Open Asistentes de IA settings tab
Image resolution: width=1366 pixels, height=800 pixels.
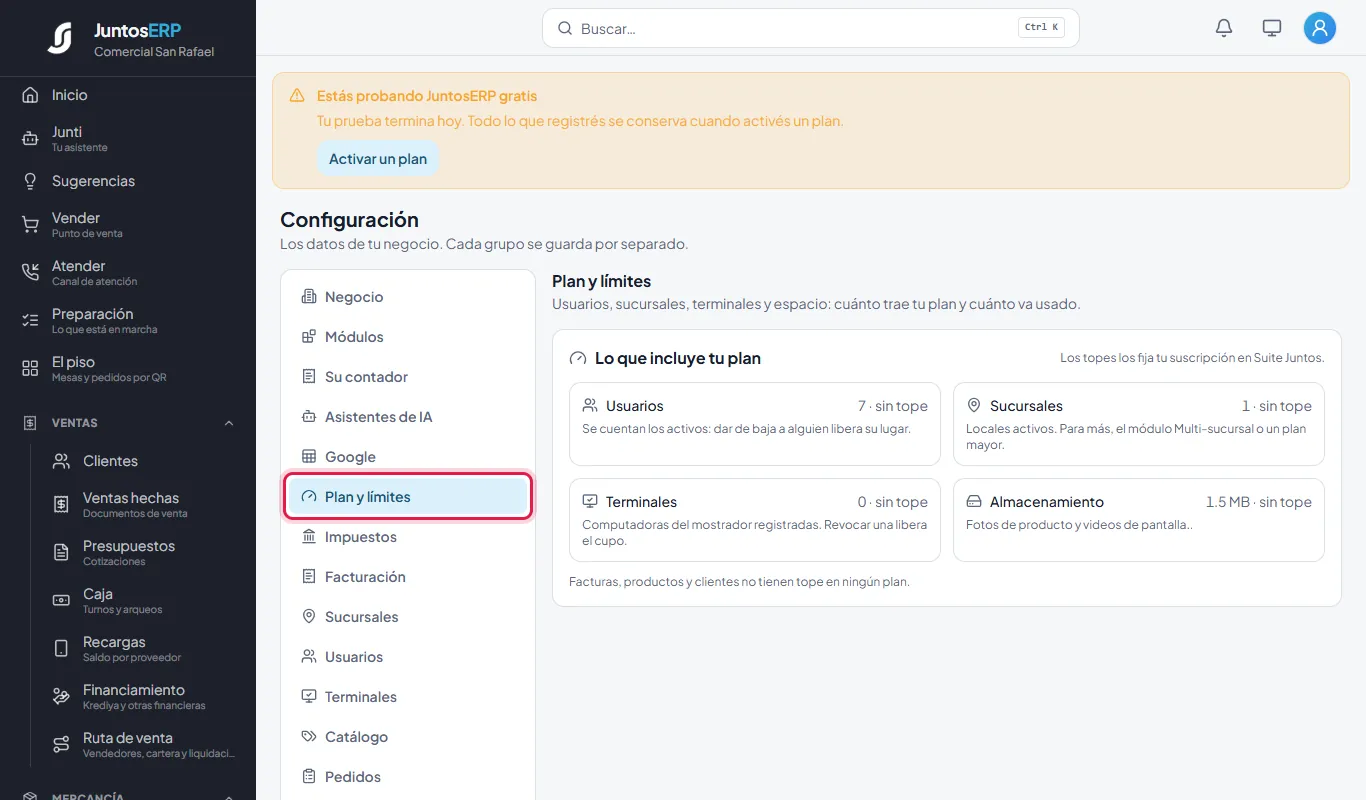click(x=408, y=417)
